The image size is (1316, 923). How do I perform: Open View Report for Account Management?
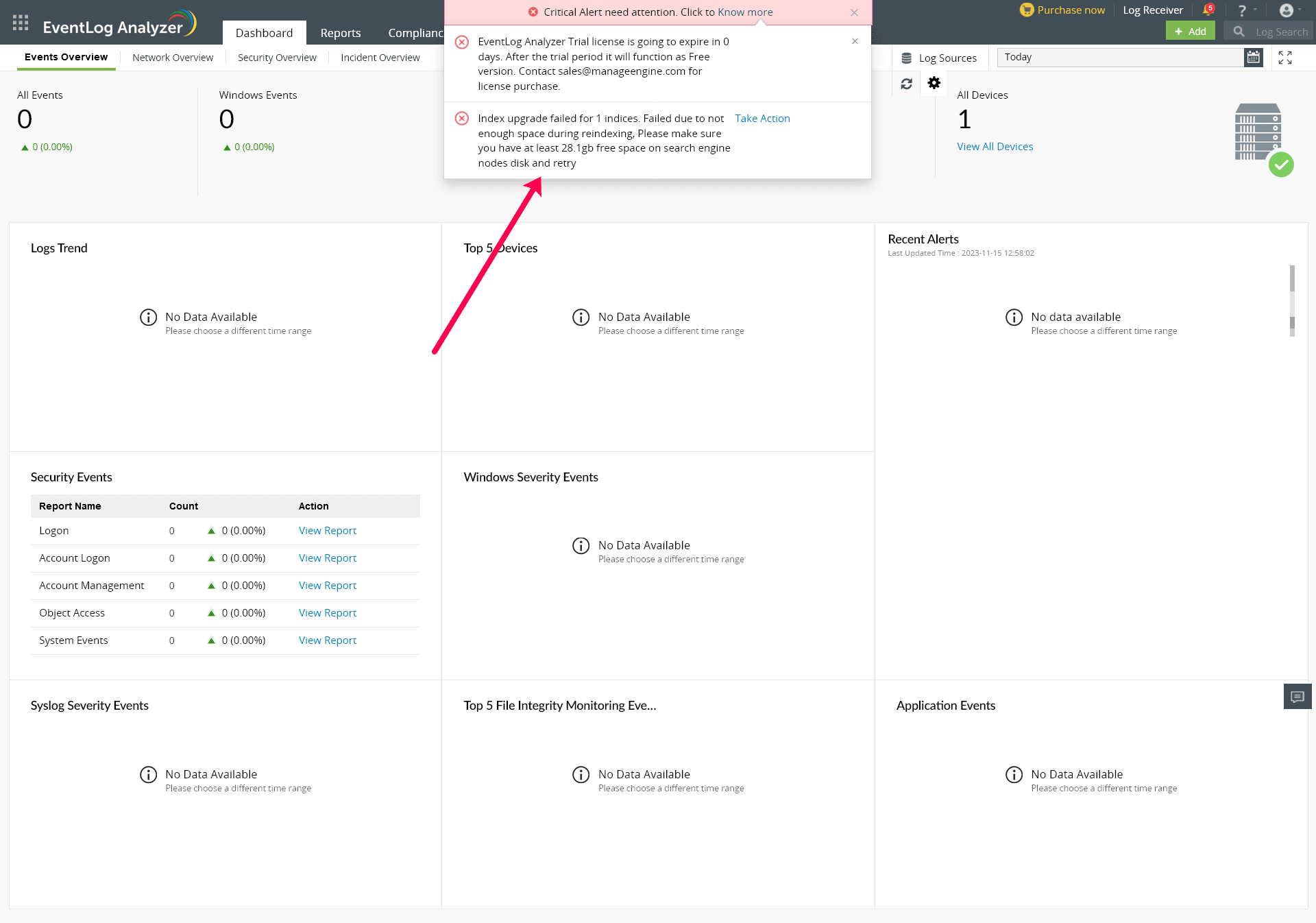[328, 586]
